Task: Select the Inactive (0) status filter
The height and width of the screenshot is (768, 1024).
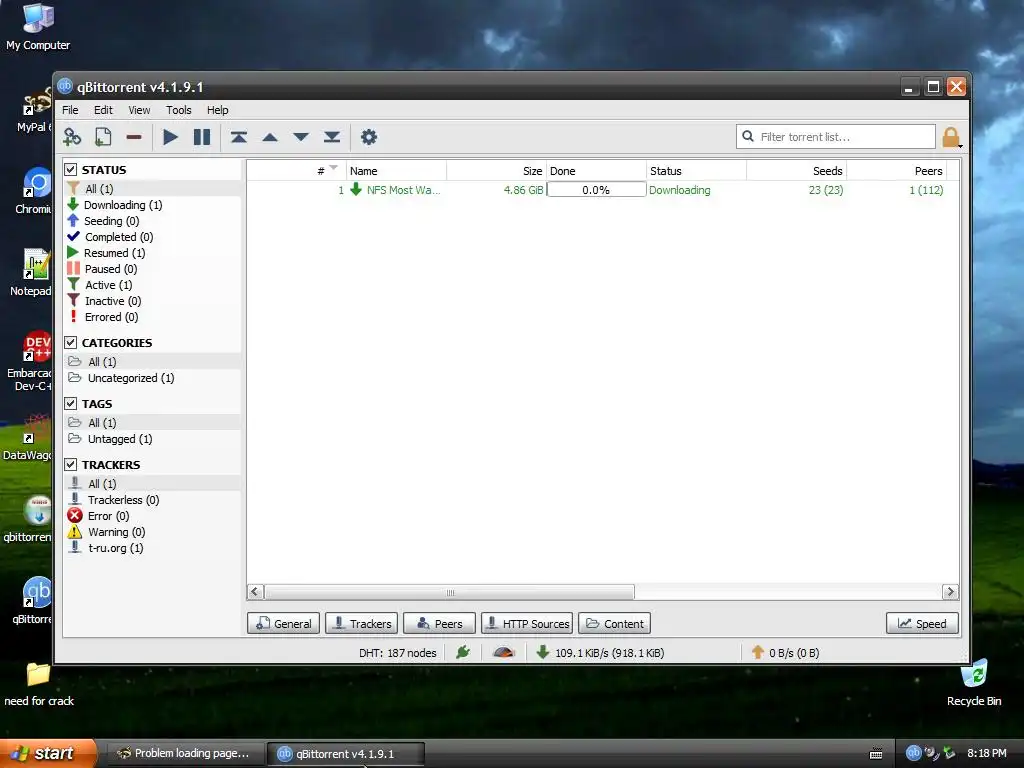Action: (x=112, y=301)
